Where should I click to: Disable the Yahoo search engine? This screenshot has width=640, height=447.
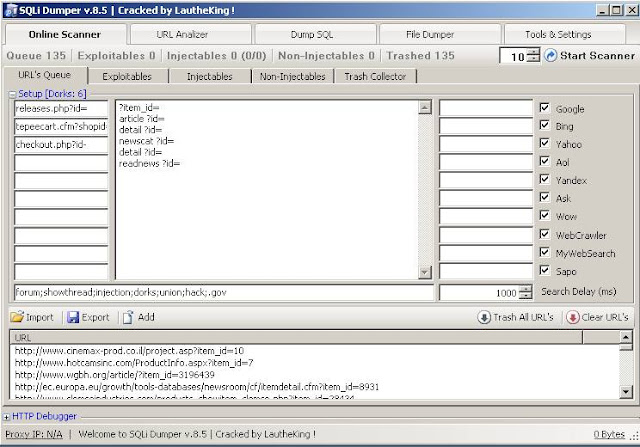click(x=544, y=143)
